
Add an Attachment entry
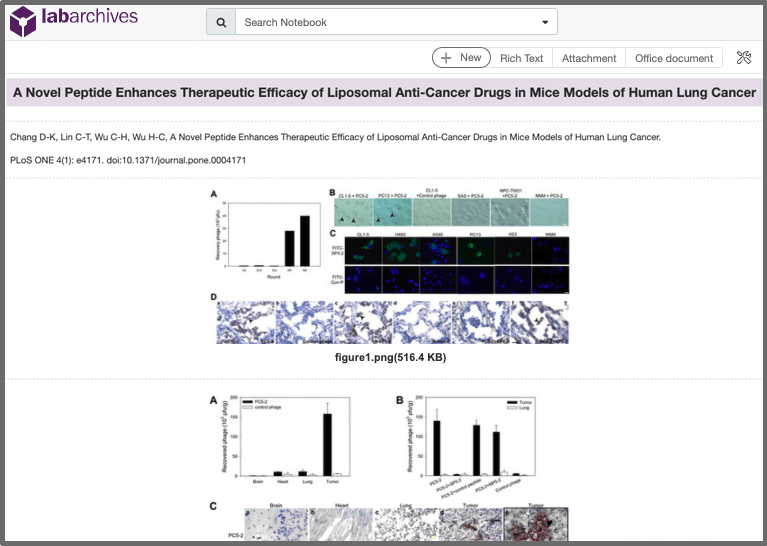point(589,58)
